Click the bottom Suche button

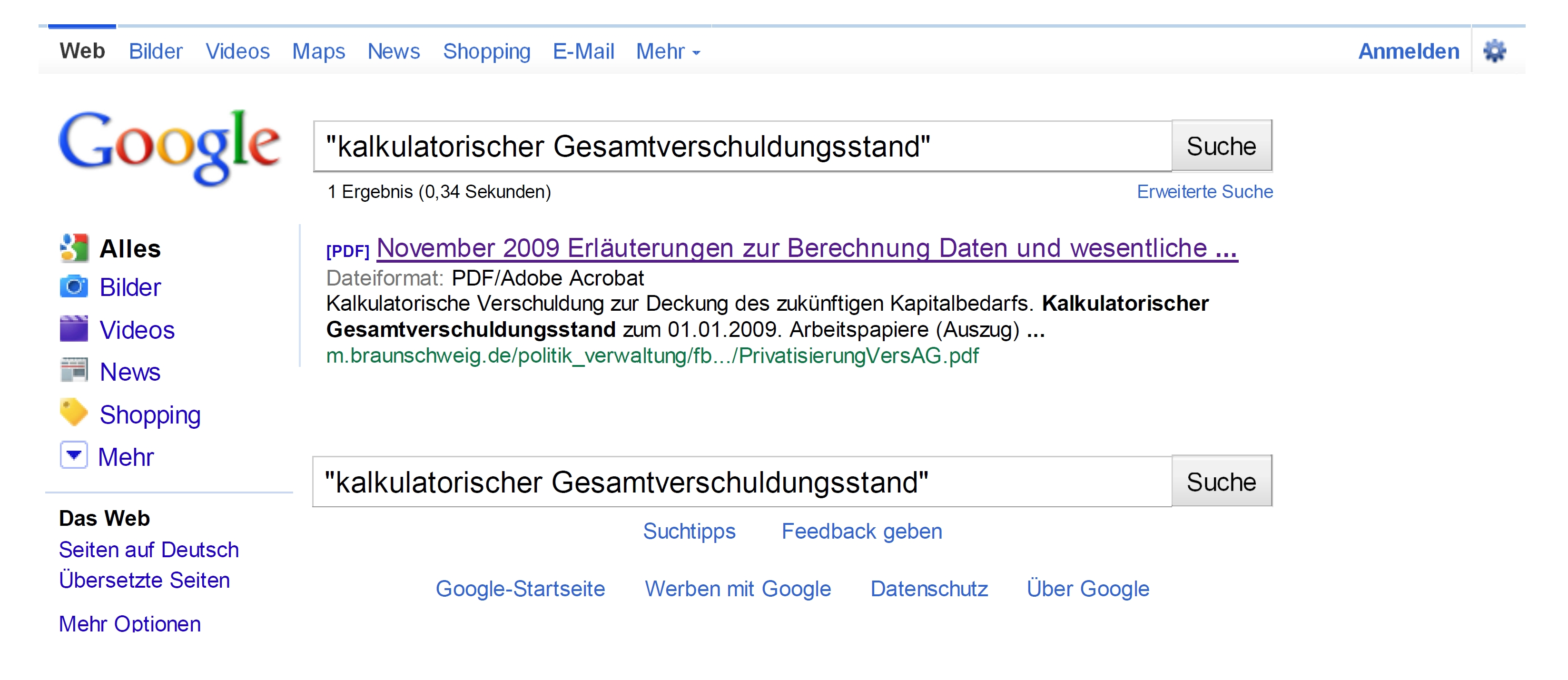pos(1222,482)
